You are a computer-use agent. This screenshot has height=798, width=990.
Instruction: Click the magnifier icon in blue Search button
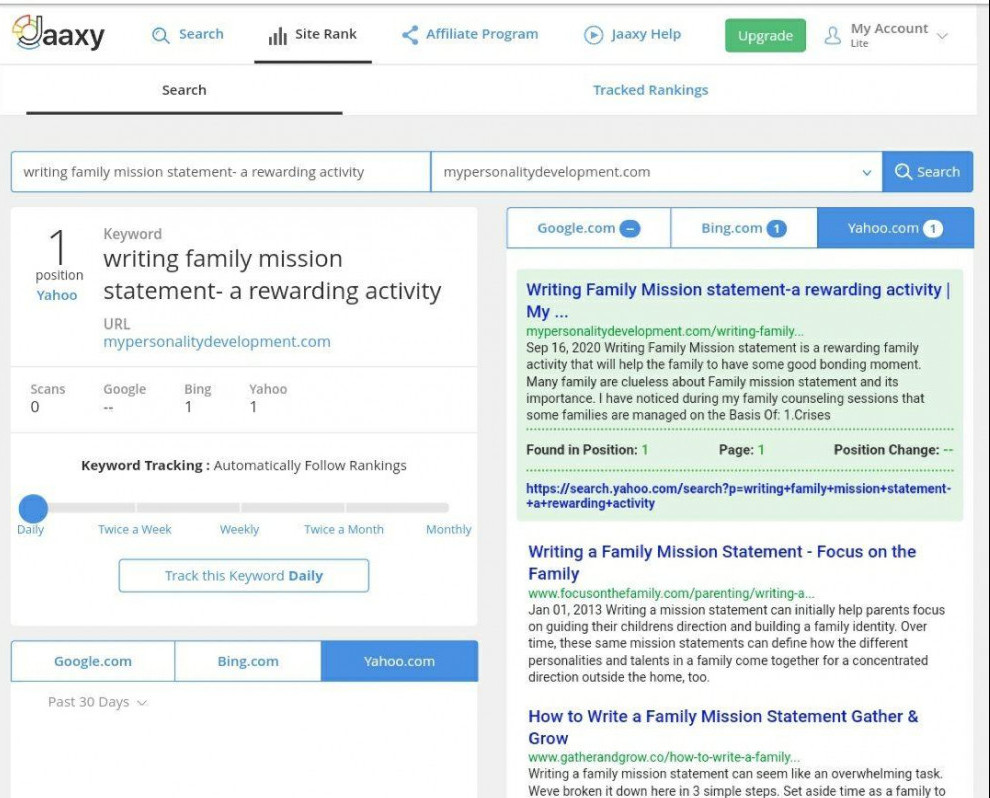(903, 172)
